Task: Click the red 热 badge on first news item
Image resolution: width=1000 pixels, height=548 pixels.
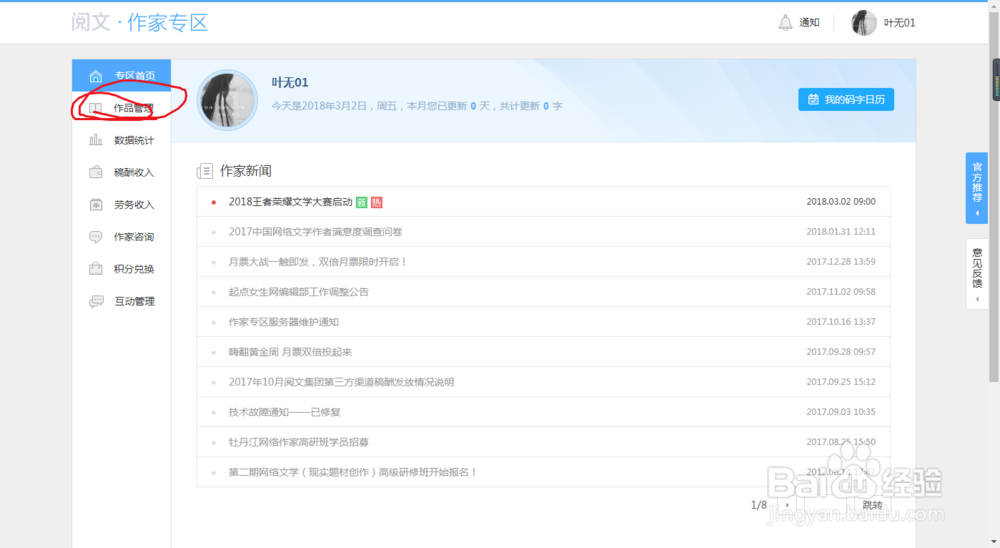Action: (376, 202)
